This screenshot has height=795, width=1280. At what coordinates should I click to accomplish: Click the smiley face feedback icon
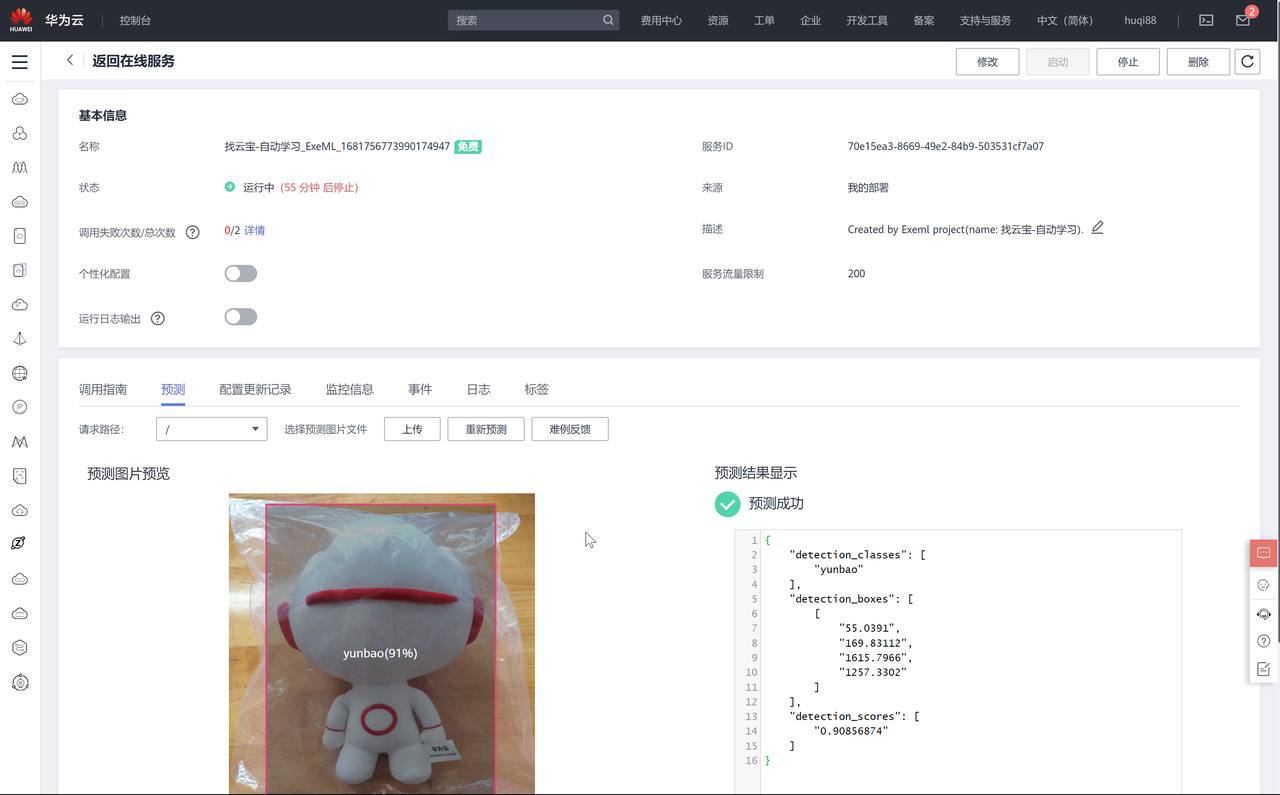(x=1264, y=585)
